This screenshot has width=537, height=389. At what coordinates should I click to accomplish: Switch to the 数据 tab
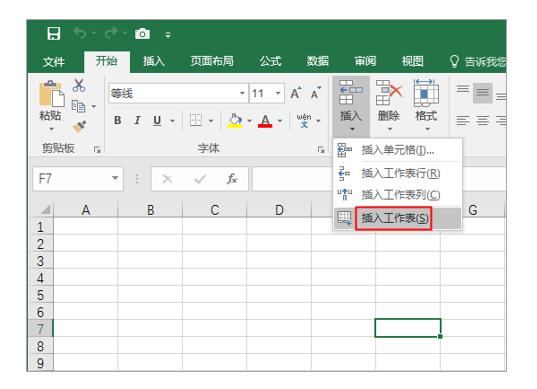pyautogui.click(x=317, y=61)
